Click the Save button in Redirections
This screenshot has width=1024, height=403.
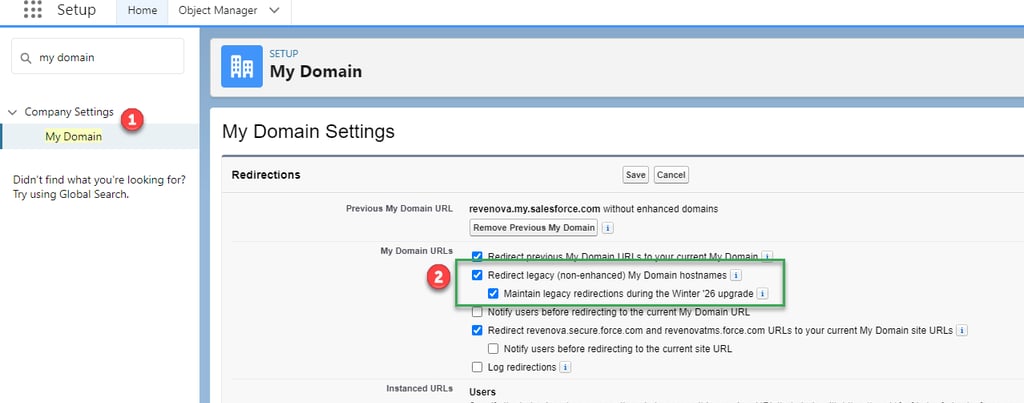pos(635,175)
